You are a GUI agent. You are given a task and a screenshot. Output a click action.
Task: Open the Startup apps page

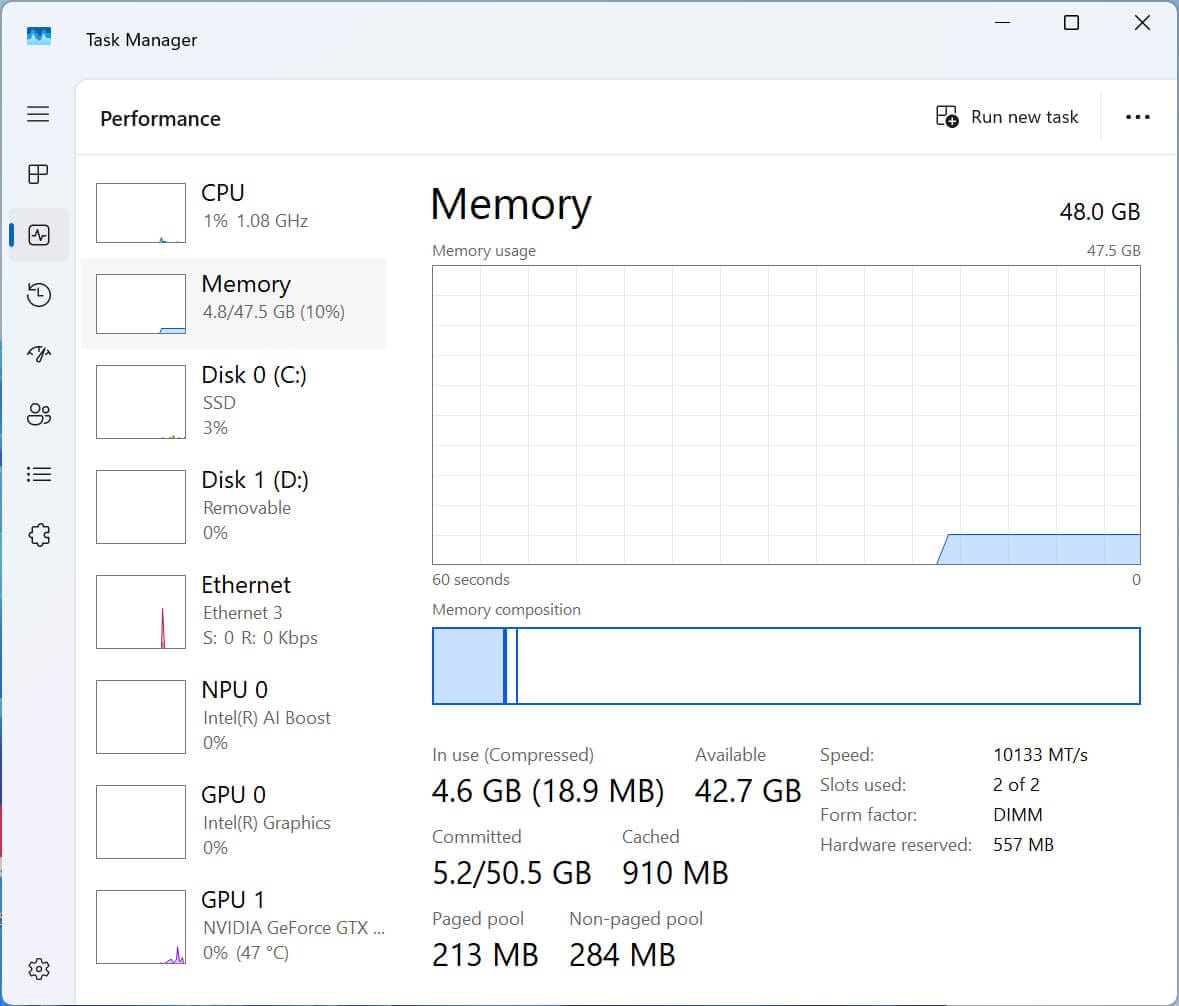(38, 354)
